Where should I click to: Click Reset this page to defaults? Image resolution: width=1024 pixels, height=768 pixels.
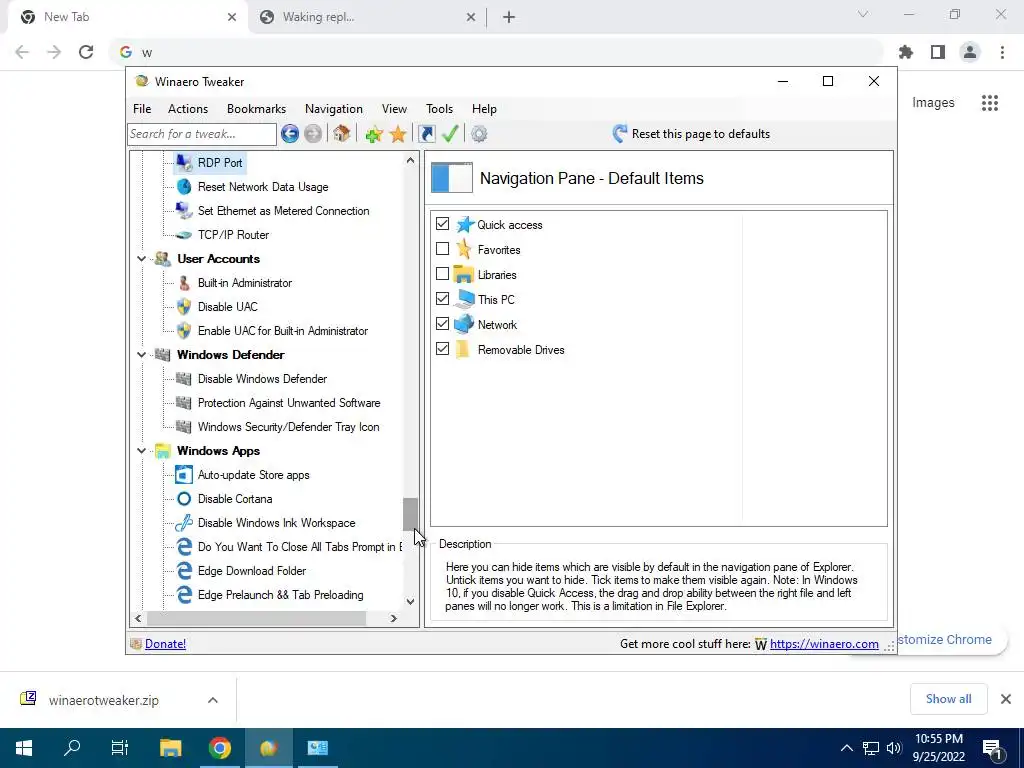[x=701, y=134]
